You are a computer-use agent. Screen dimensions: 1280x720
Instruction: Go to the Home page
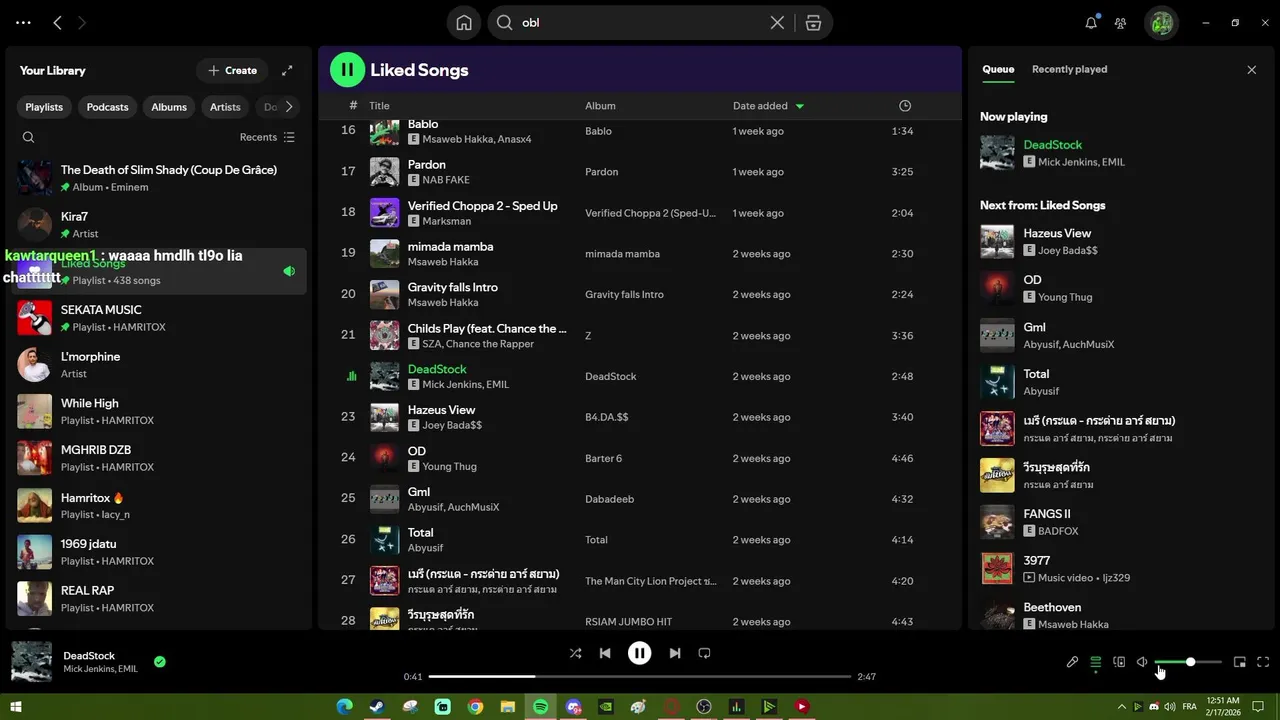tap(464, 23)
